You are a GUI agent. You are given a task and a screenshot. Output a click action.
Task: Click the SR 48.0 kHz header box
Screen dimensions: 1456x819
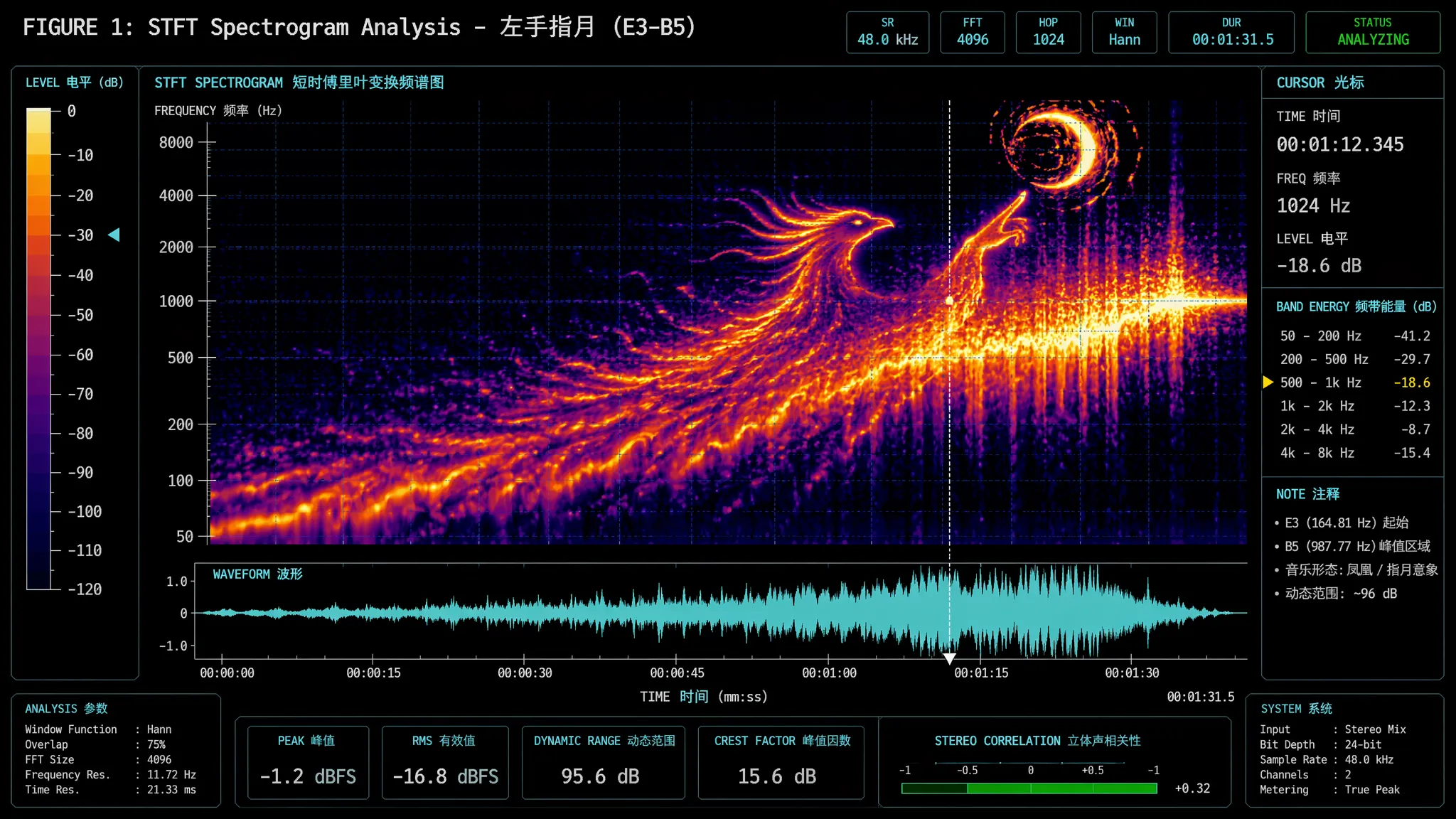(887, 32)
